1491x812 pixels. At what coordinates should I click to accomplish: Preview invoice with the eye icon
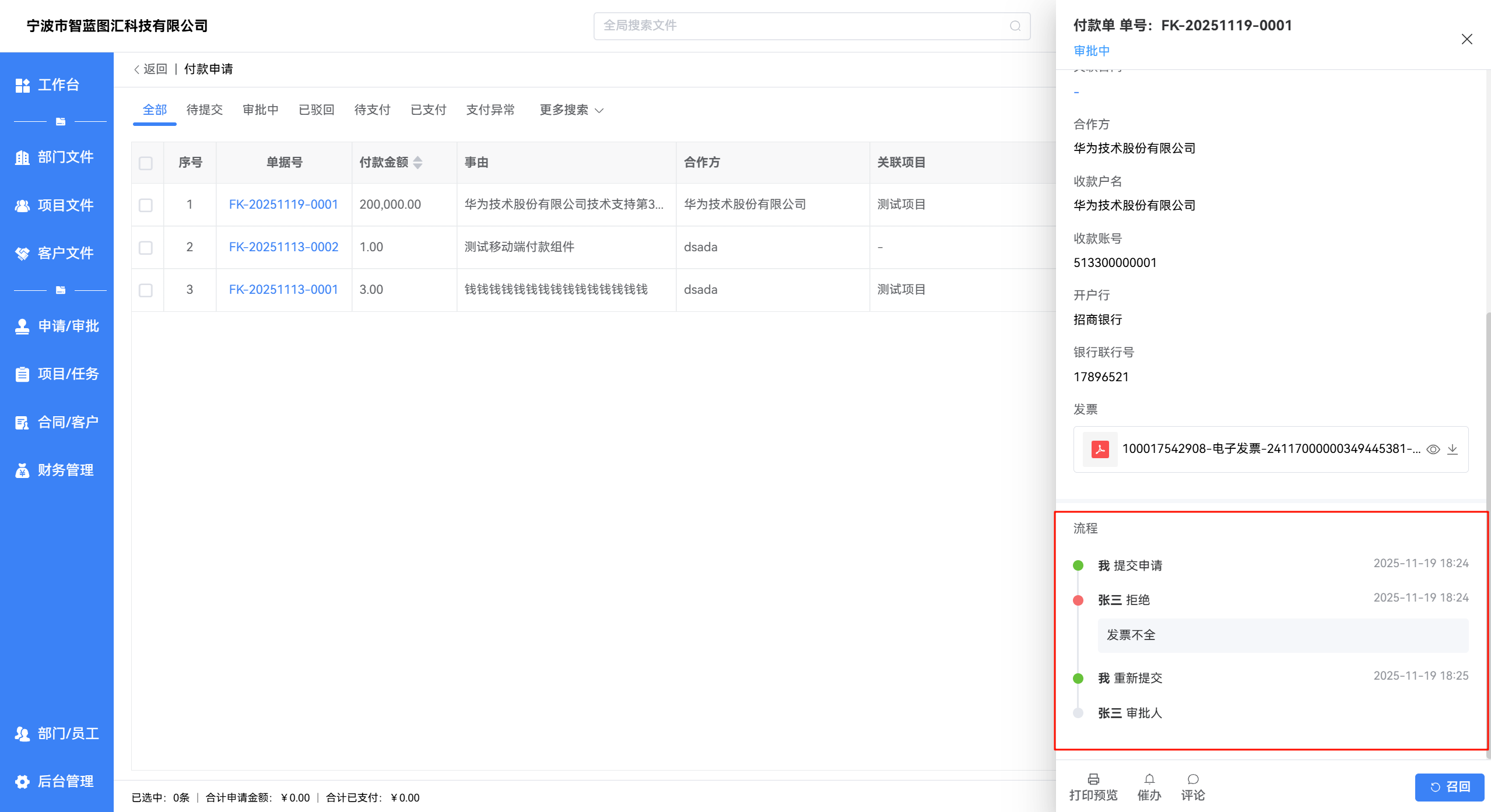(1433, 449)
